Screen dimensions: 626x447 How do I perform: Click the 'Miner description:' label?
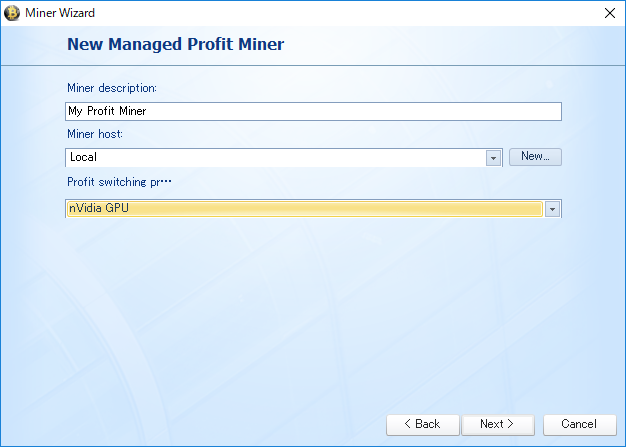(112, 88)
